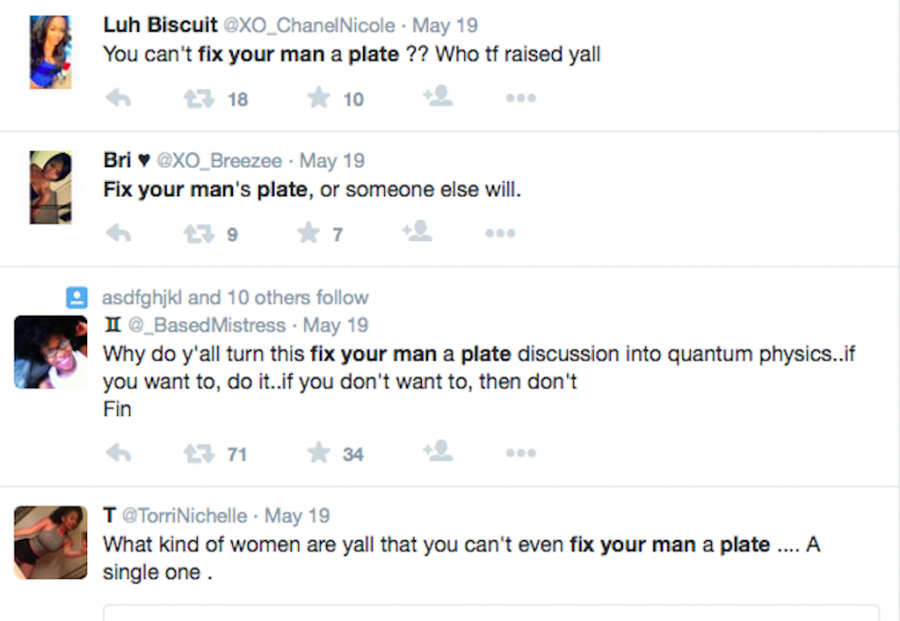The height and width of the screenshot is (621, 900).
Task: Follow user from _BasedMistress tweet
Action: click(437, 451)
